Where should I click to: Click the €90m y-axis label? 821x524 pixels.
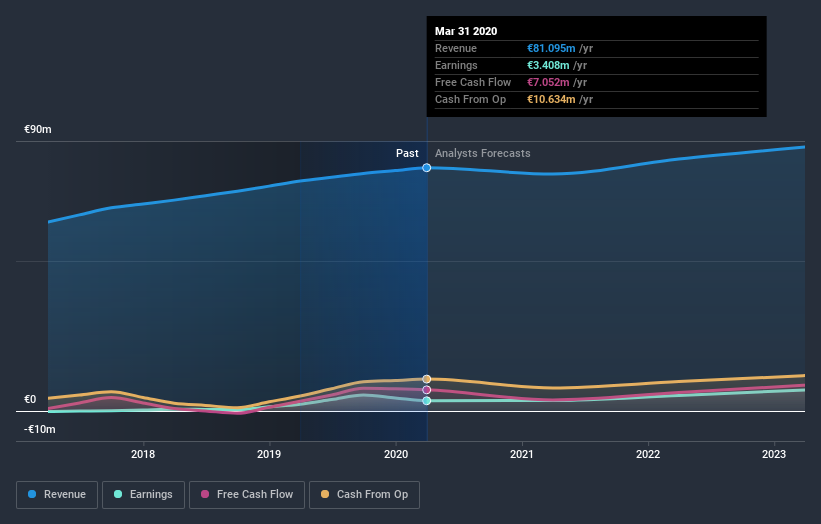38,129
